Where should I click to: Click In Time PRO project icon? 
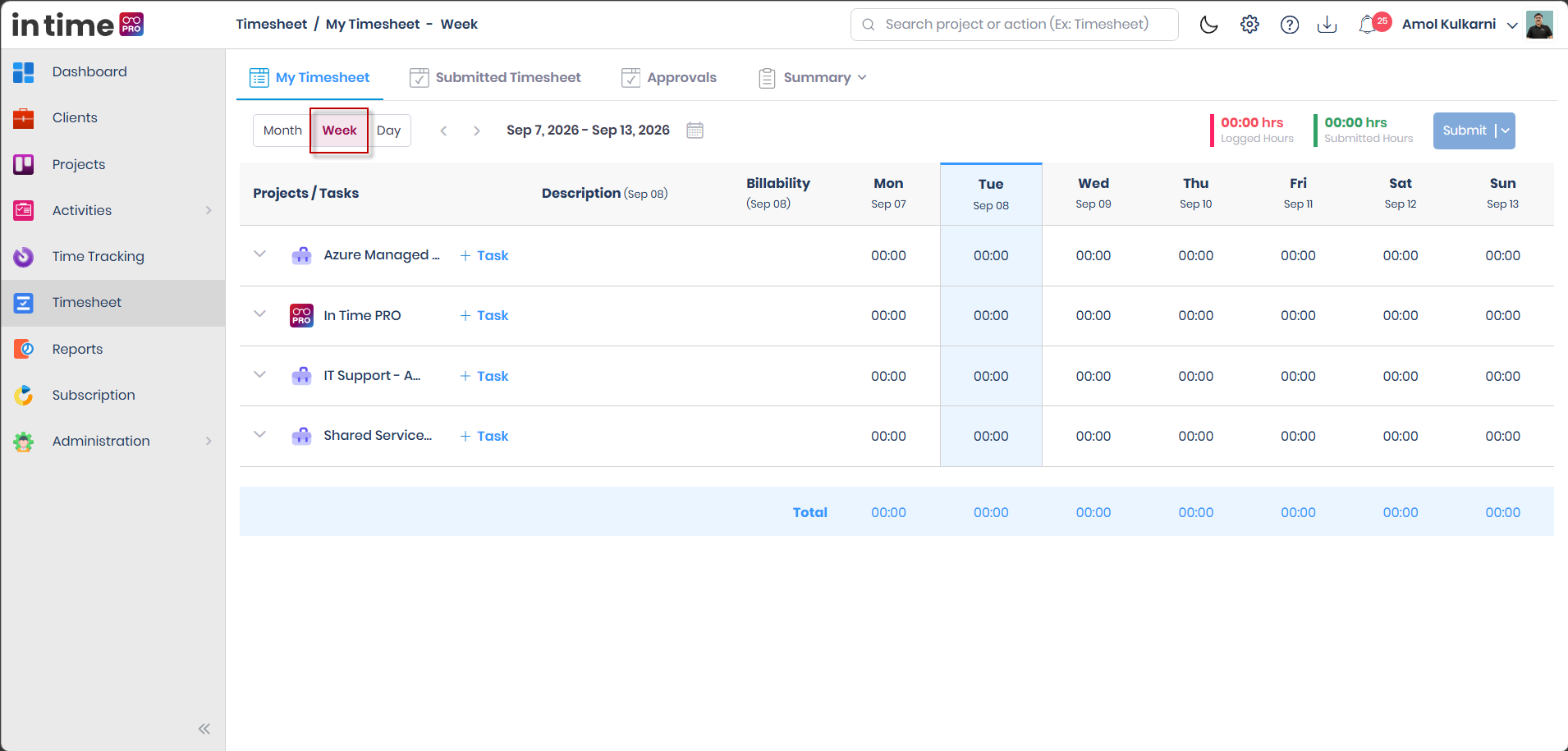point(301,315)
